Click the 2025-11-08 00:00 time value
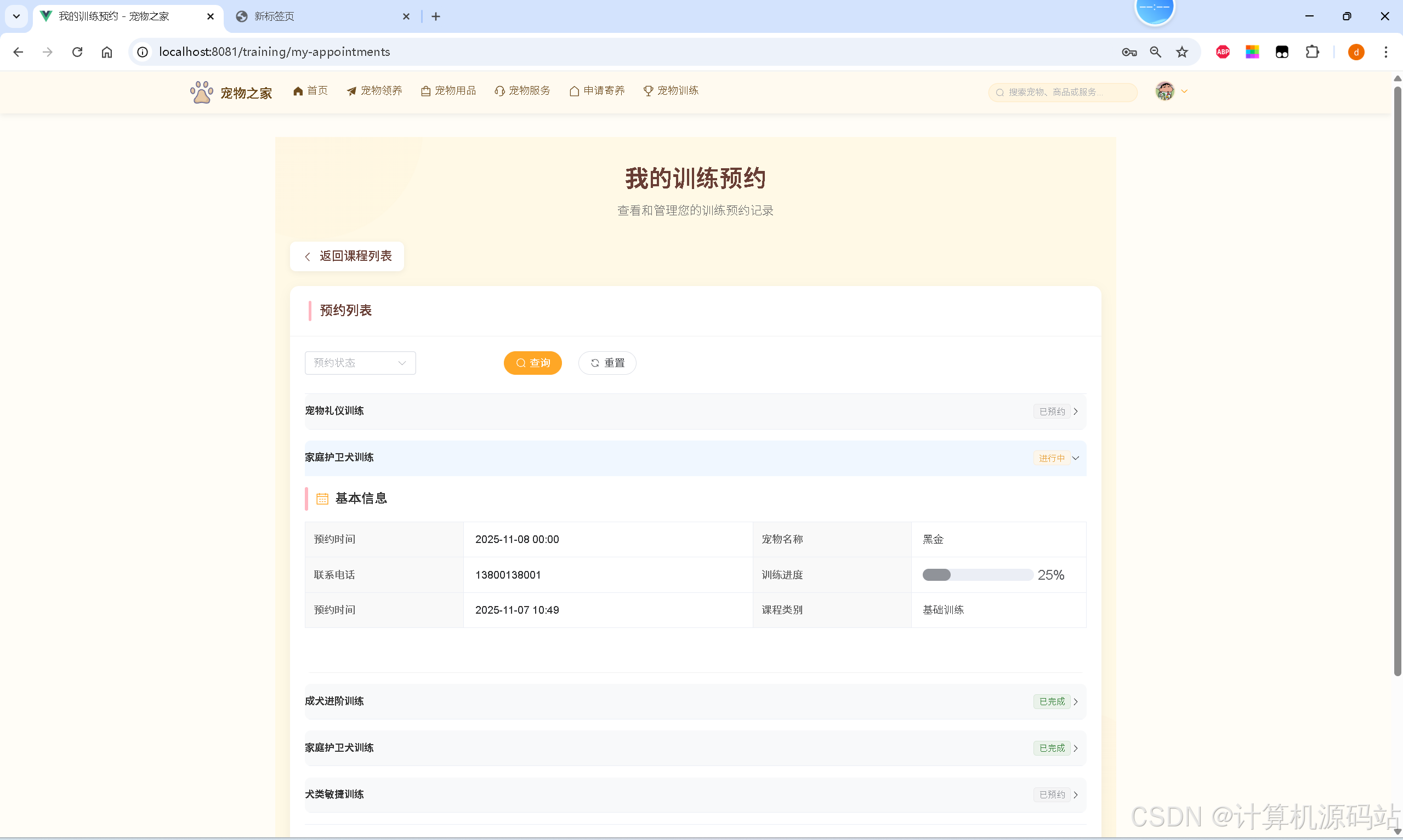 point(517,539)
